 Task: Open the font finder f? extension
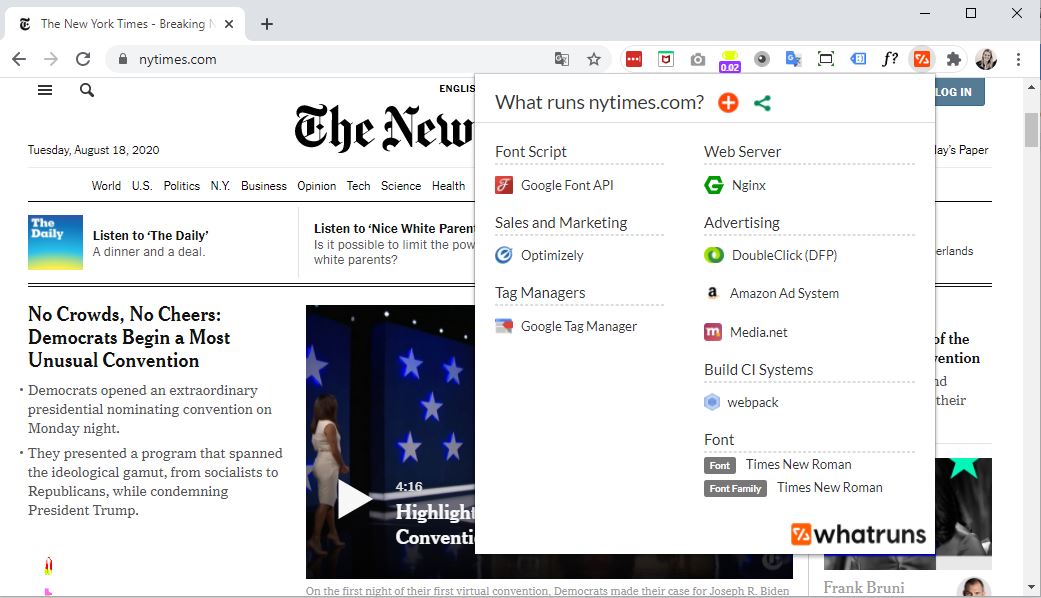coord(890,59)
